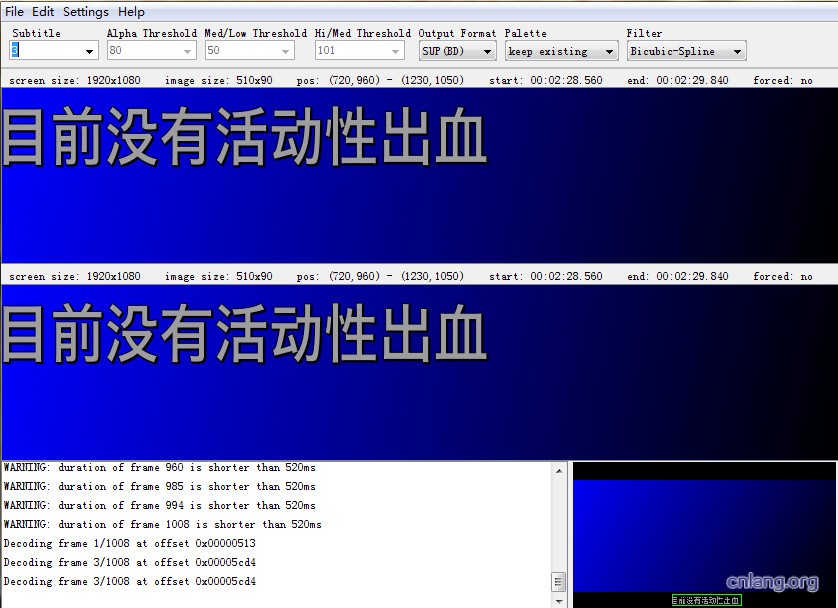Open the Alpha Threshold combo box

[x=151, y=51]
